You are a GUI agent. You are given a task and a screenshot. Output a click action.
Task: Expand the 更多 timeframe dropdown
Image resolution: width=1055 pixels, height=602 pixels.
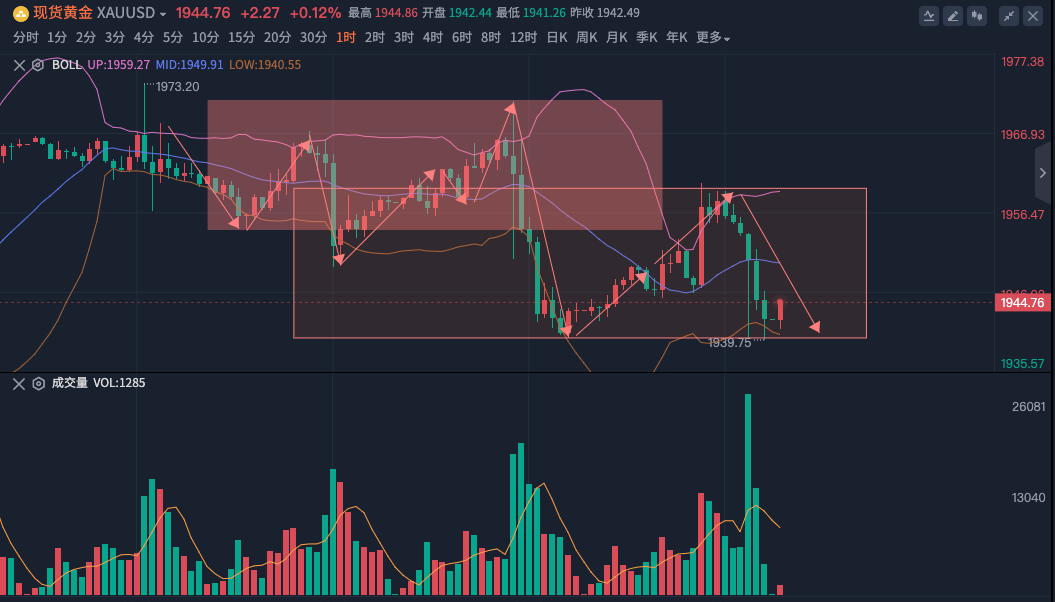coord(713,38)
